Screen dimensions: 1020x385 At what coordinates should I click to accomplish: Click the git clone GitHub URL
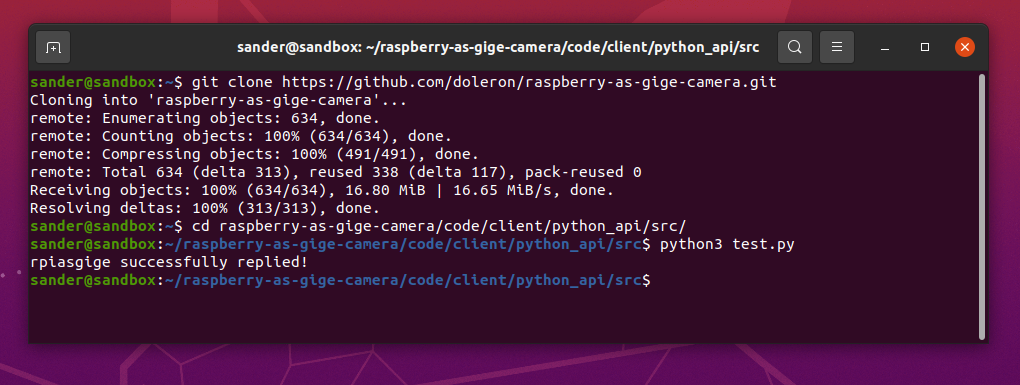(x=529, y=83)
